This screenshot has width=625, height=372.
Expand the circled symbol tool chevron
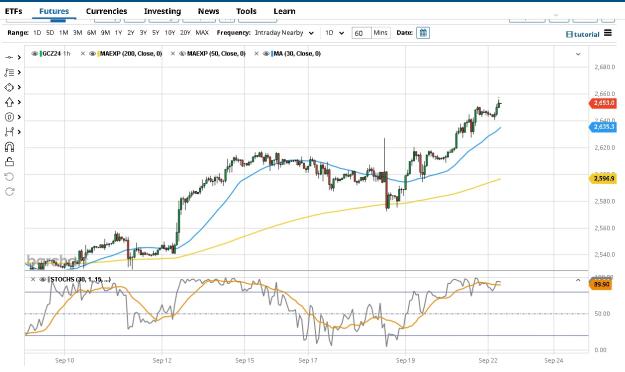(19, 117)
